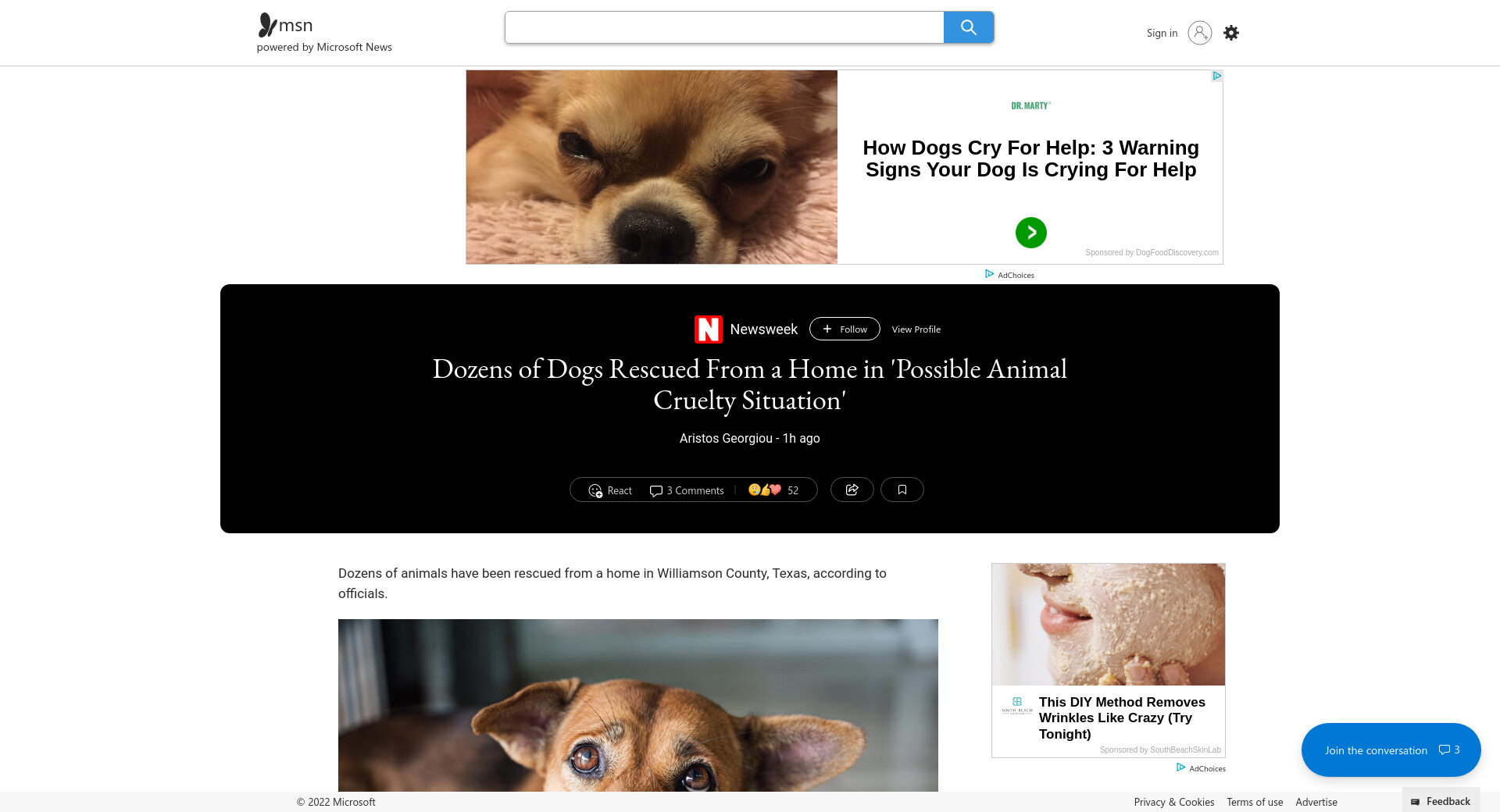Click the user profile avatar icon

coord(1199,33)
